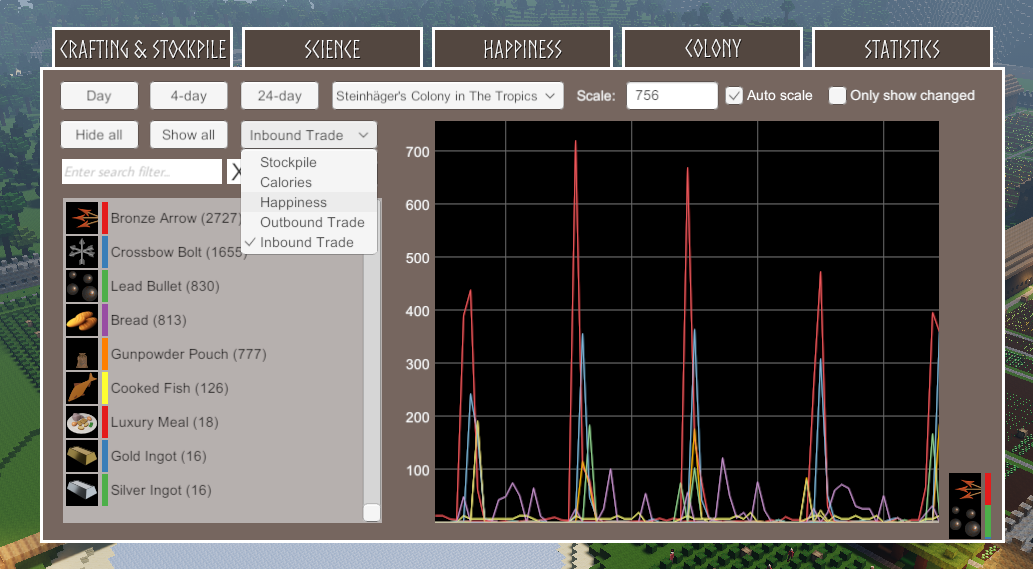Click the purple swatch next to Bread

tap(105, 320)
